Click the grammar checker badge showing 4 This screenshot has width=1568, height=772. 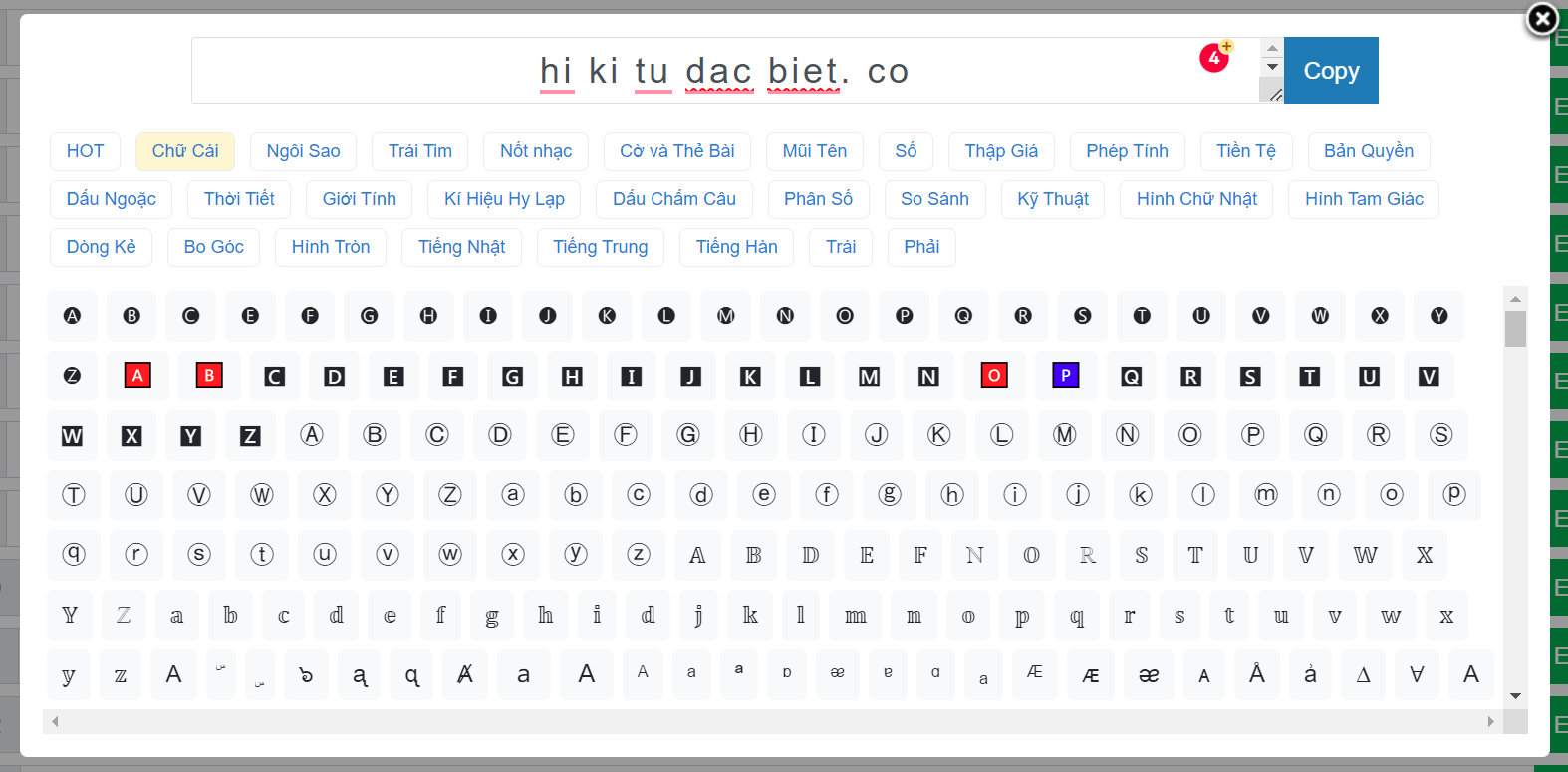pos(1215,57)
